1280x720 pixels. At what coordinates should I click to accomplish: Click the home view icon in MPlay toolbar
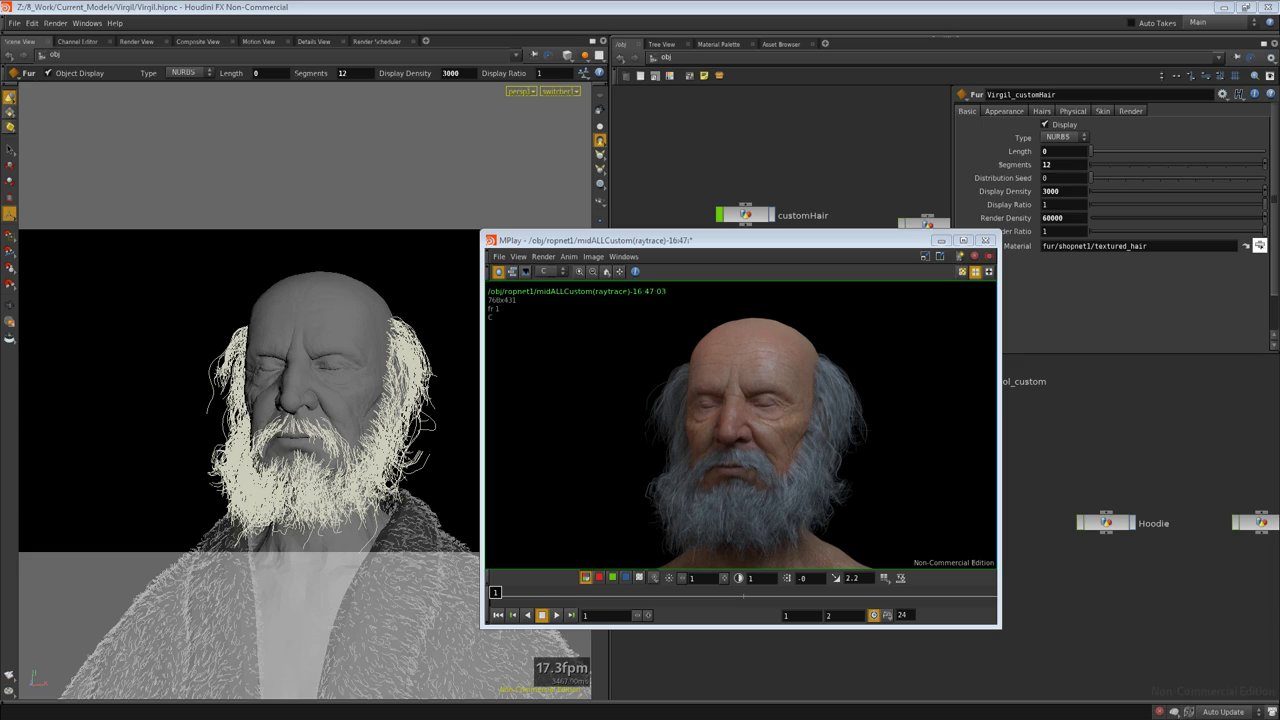[x=607, y=272]
